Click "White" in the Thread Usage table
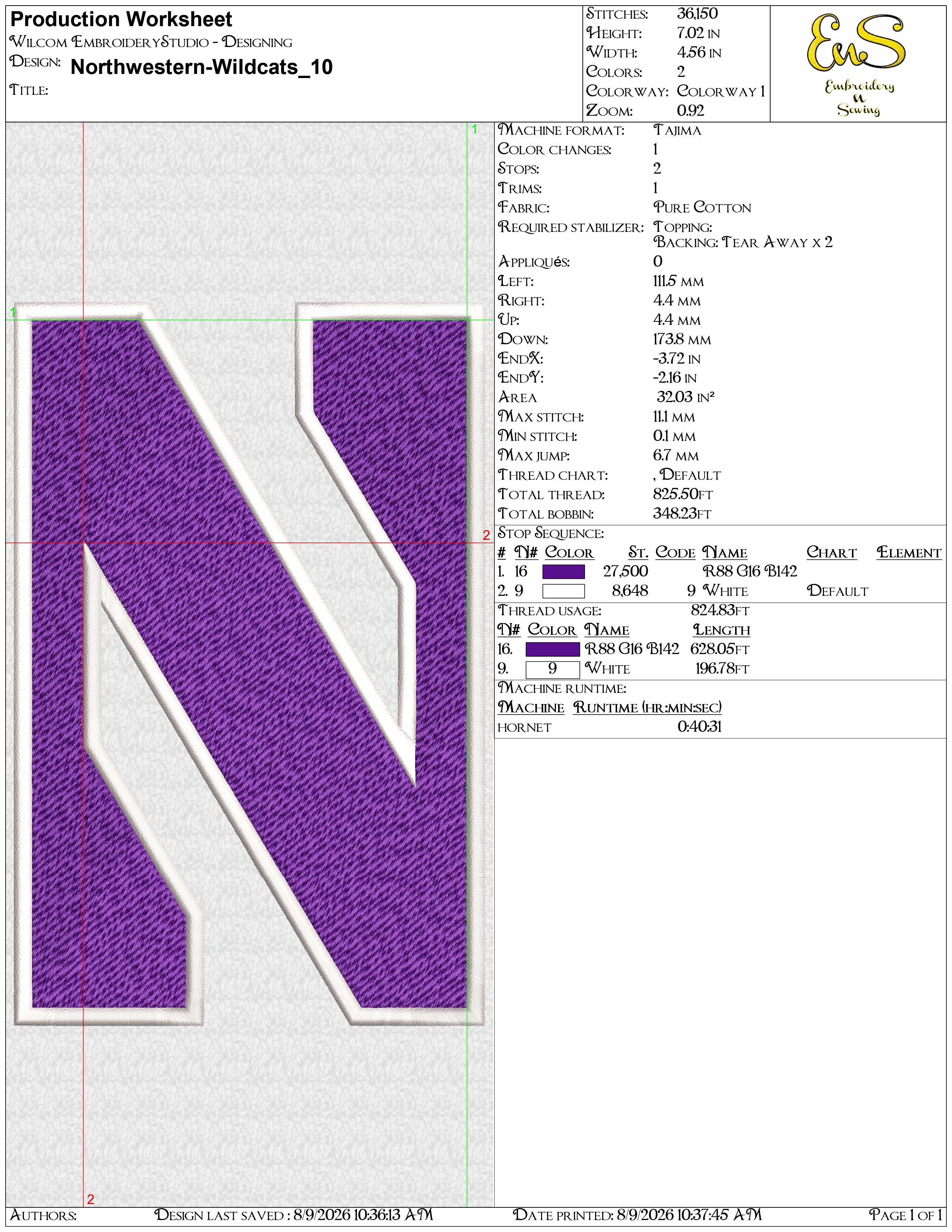 click(607, 669)
